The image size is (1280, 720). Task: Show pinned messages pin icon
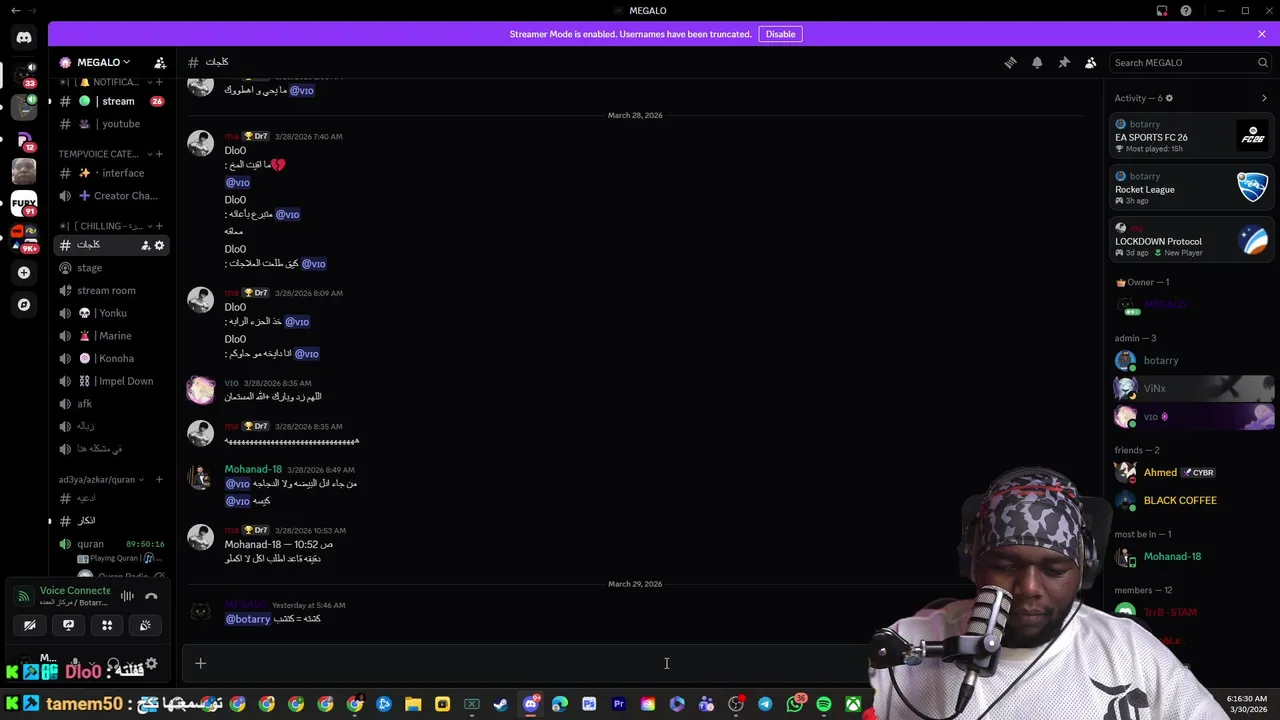pyautogui.click(x=1064, y=62)
